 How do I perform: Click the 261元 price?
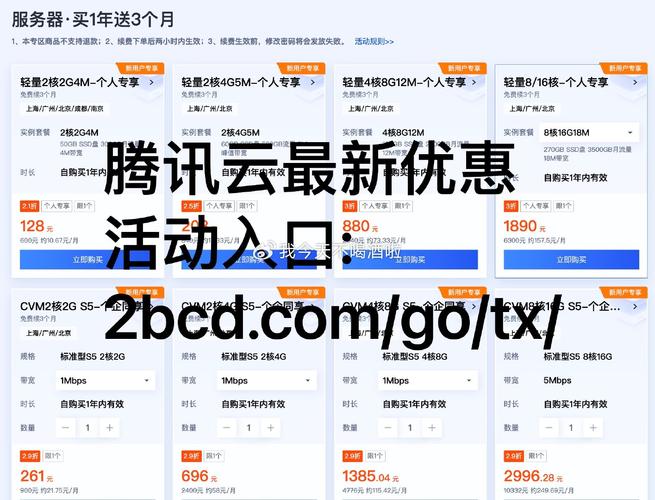click(x=37, y=476)
